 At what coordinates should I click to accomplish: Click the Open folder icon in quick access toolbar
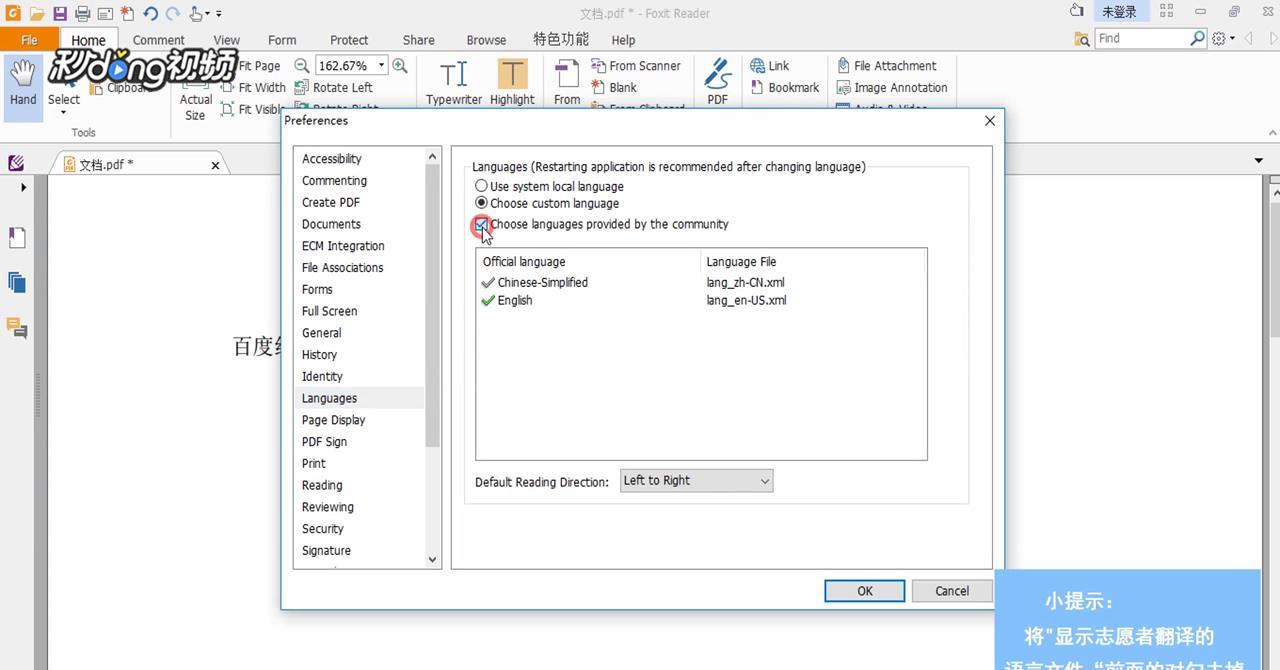[x=37, y=13]
